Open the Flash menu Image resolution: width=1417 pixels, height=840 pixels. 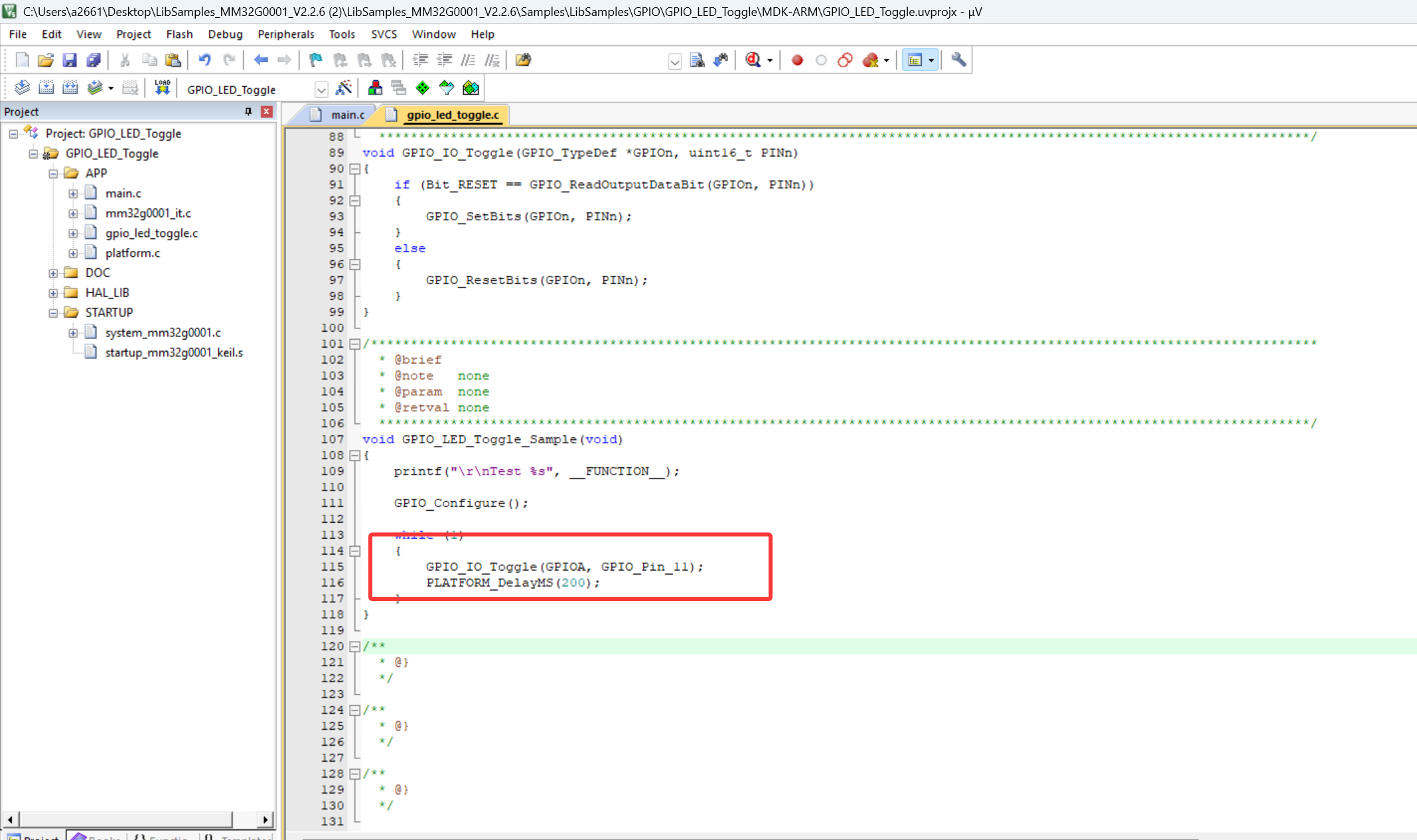[x=179, y=35]
